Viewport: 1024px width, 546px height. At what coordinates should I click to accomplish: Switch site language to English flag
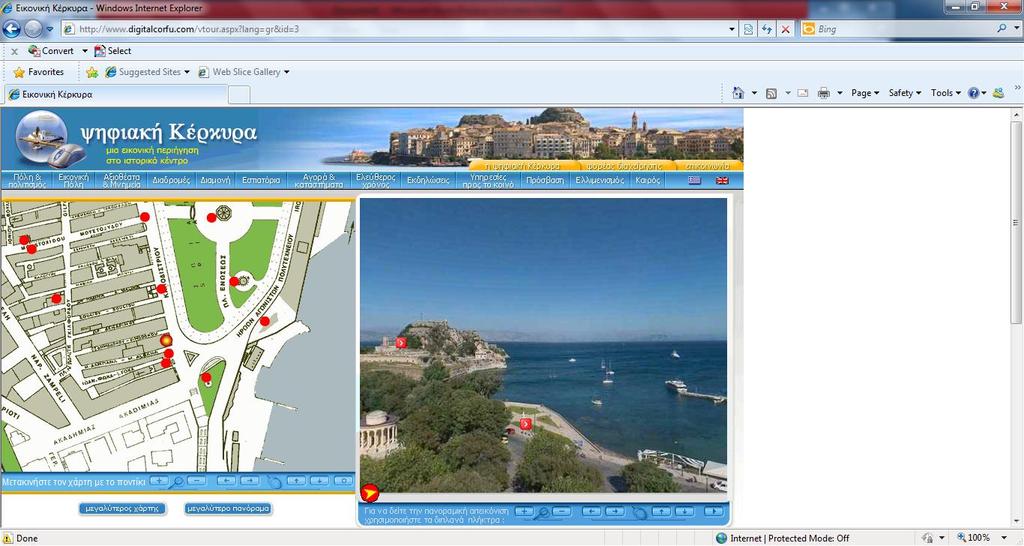(722, 180)
